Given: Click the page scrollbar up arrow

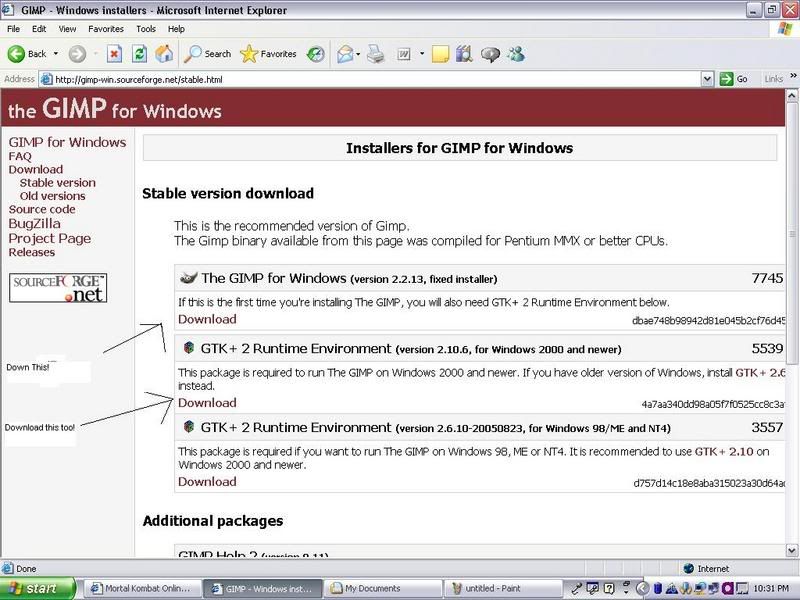Looking at the screenshot, I should pos(792,95).
